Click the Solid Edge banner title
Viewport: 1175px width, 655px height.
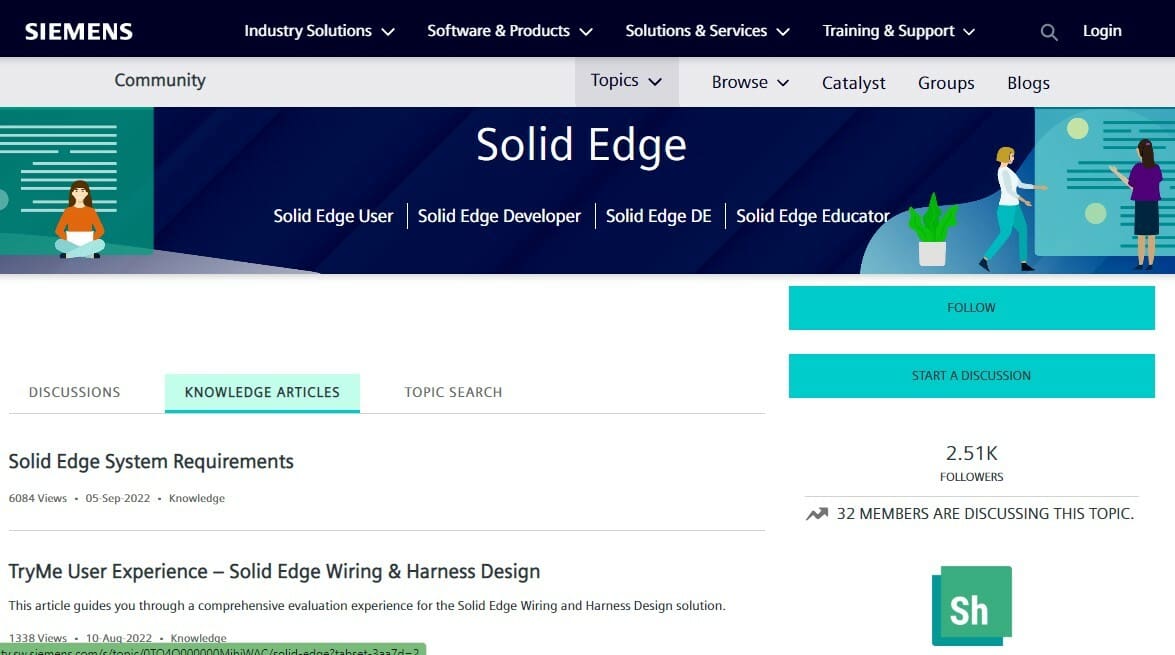582,144
